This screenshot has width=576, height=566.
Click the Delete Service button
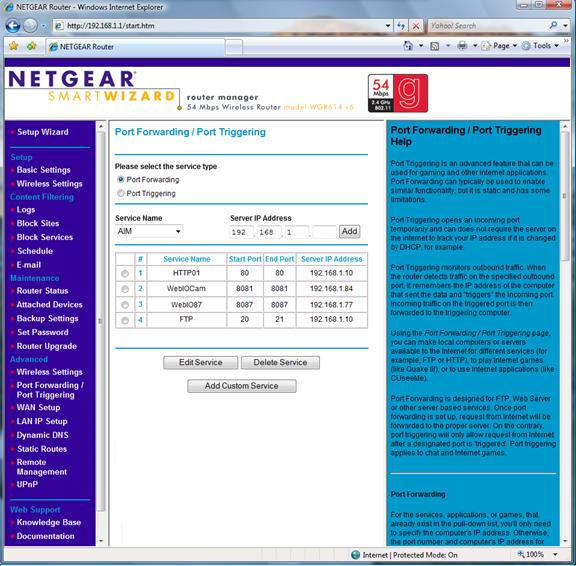pyautogui.click(x=280, y=363)
